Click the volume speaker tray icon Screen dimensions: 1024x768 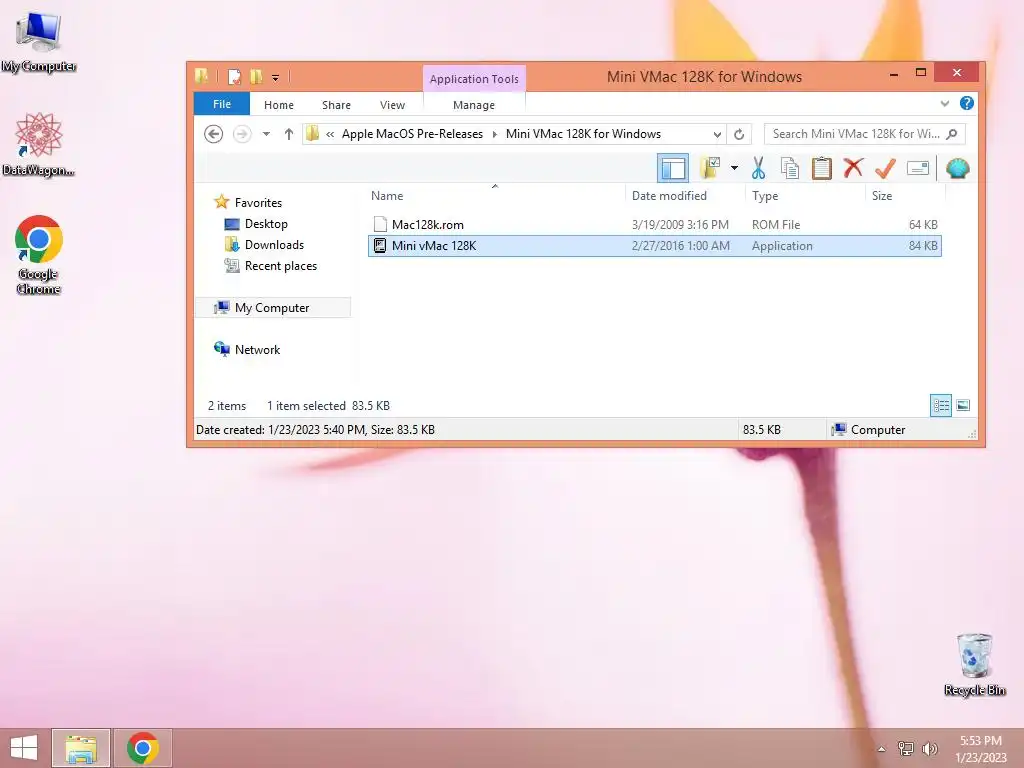[x=929, y=748]
